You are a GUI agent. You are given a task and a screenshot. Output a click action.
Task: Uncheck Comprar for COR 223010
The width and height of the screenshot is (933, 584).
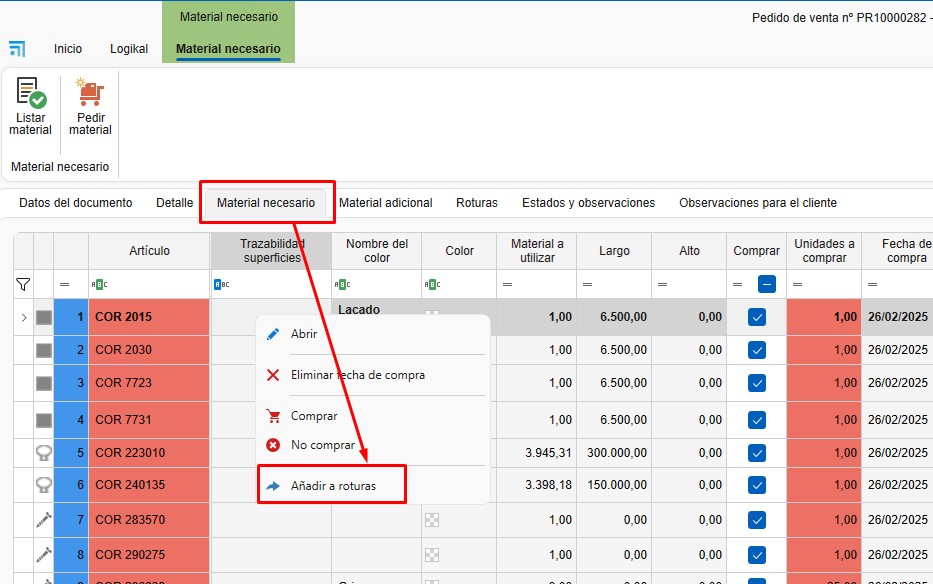coord(757,453)
